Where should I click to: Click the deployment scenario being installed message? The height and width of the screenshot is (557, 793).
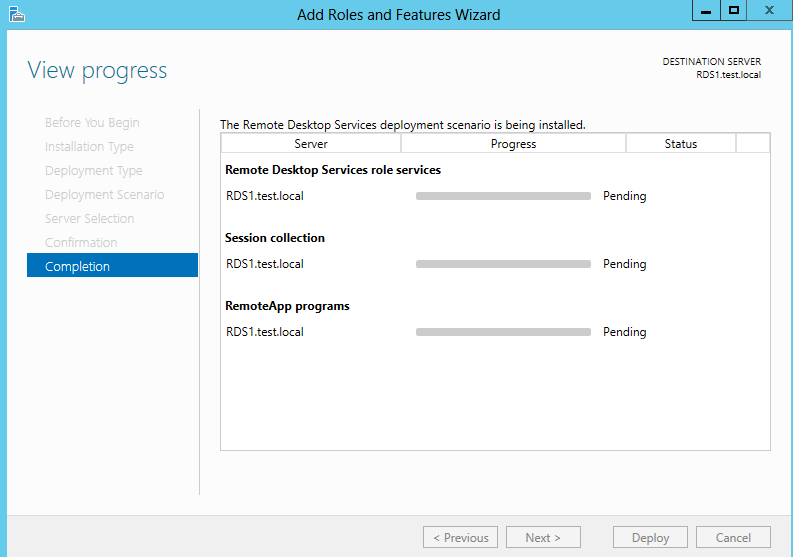(x=403, y=125)
